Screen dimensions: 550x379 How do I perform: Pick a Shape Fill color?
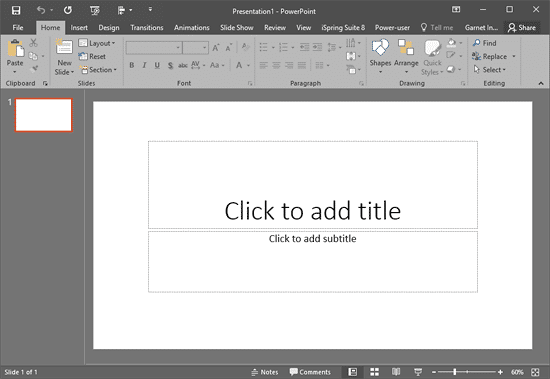pyautogui.click(x=451, y=43)
